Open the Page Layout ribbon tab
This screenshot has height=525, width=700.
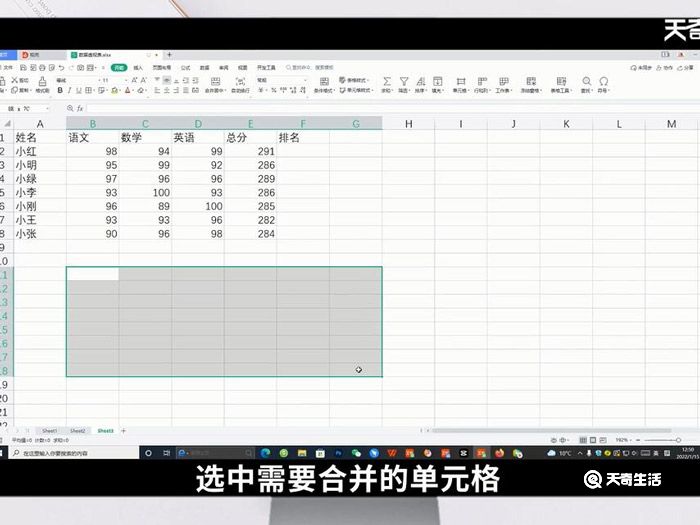(162, 68)
